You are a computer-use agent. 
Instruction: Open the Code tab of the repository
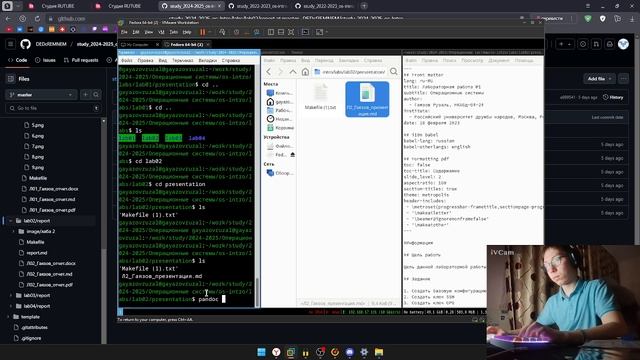tap(18, 60)
